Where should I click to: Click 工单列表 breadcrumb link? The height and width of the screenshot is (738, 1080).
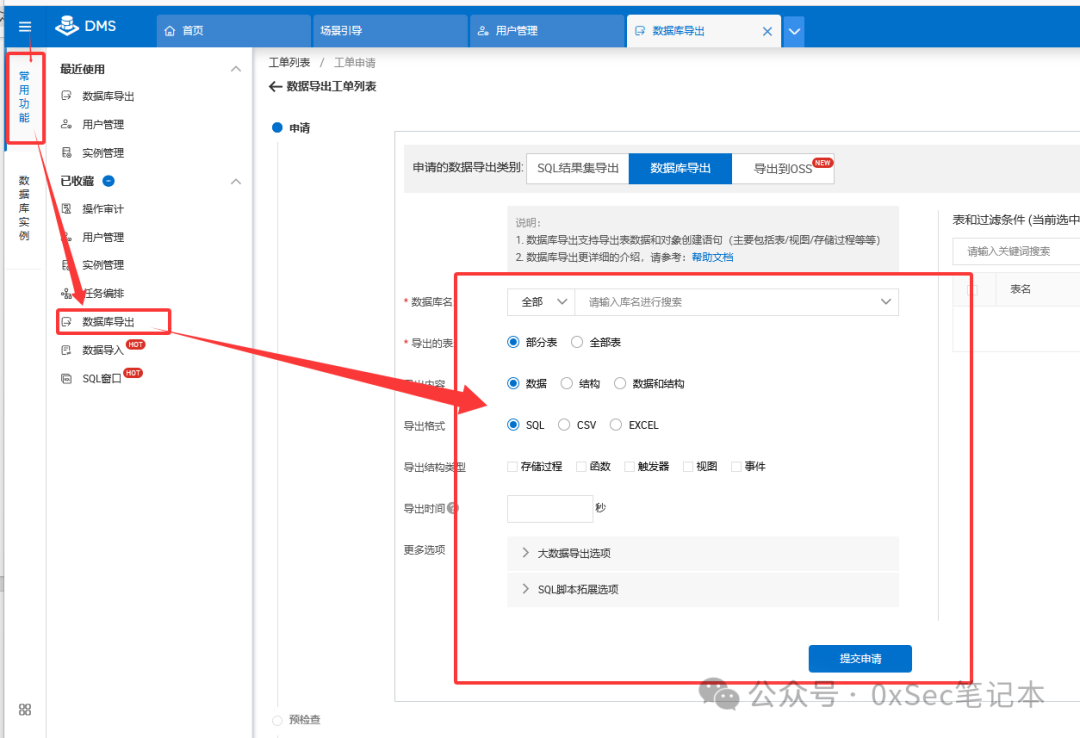tap(289, 63)
